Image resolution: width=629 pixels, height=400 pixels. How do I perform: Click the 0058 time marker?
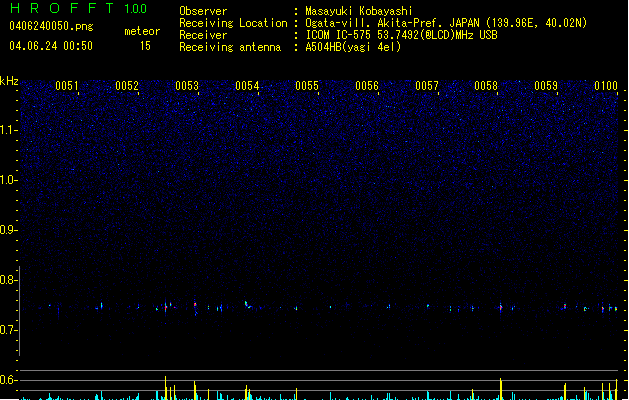tap(486, 85)
